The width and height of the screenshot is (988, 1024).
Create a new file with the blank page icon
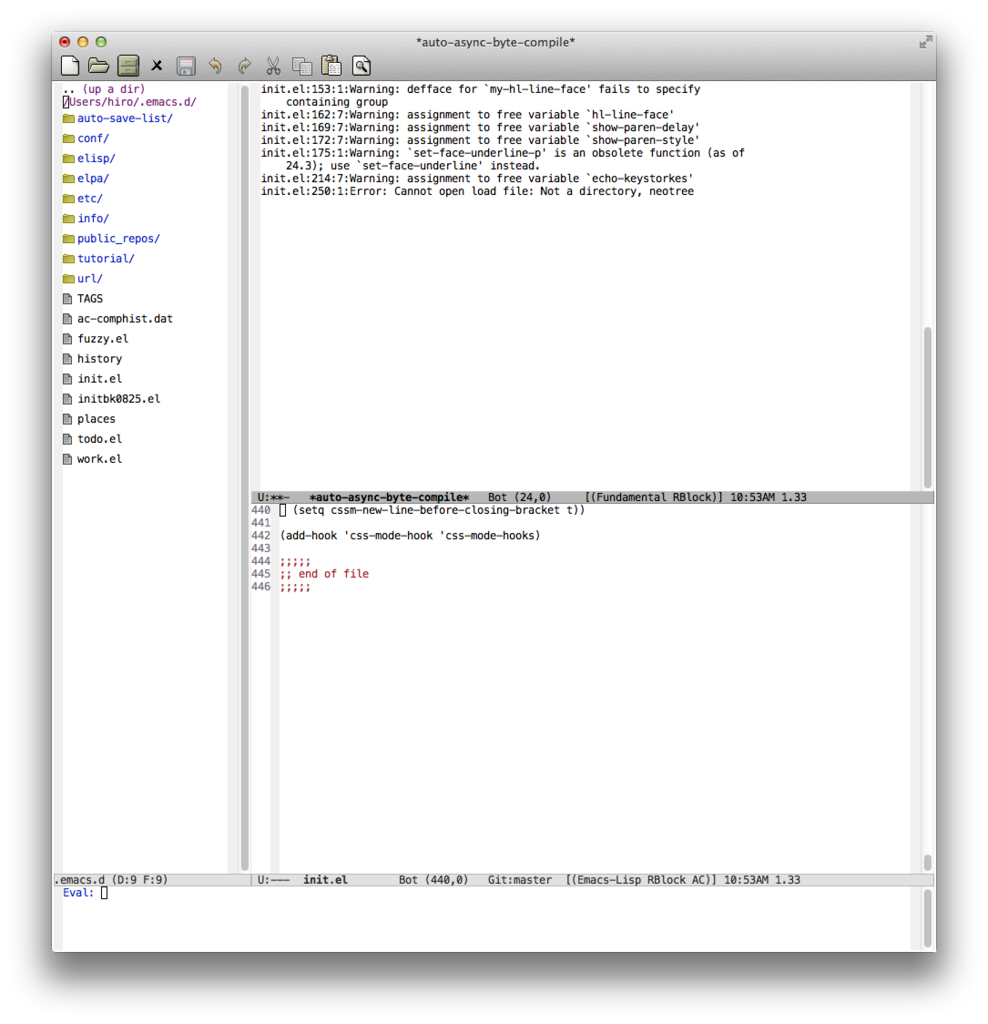tap(69, 65)
